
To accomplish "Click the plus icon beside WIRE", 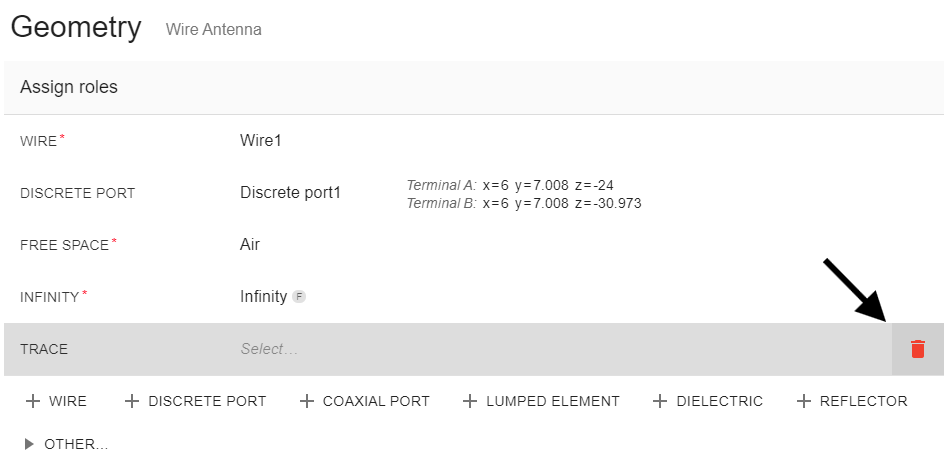I will pos(33,401).
